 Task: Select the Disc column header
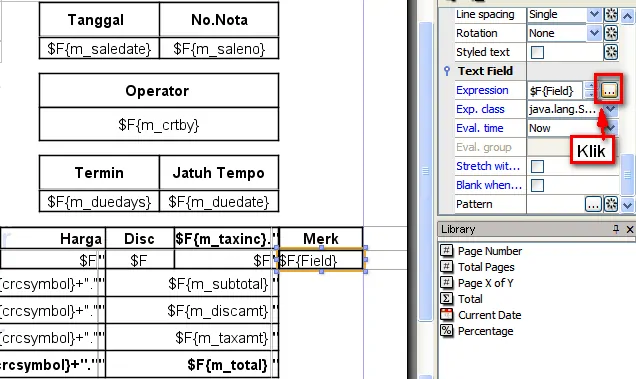(140, 238)
